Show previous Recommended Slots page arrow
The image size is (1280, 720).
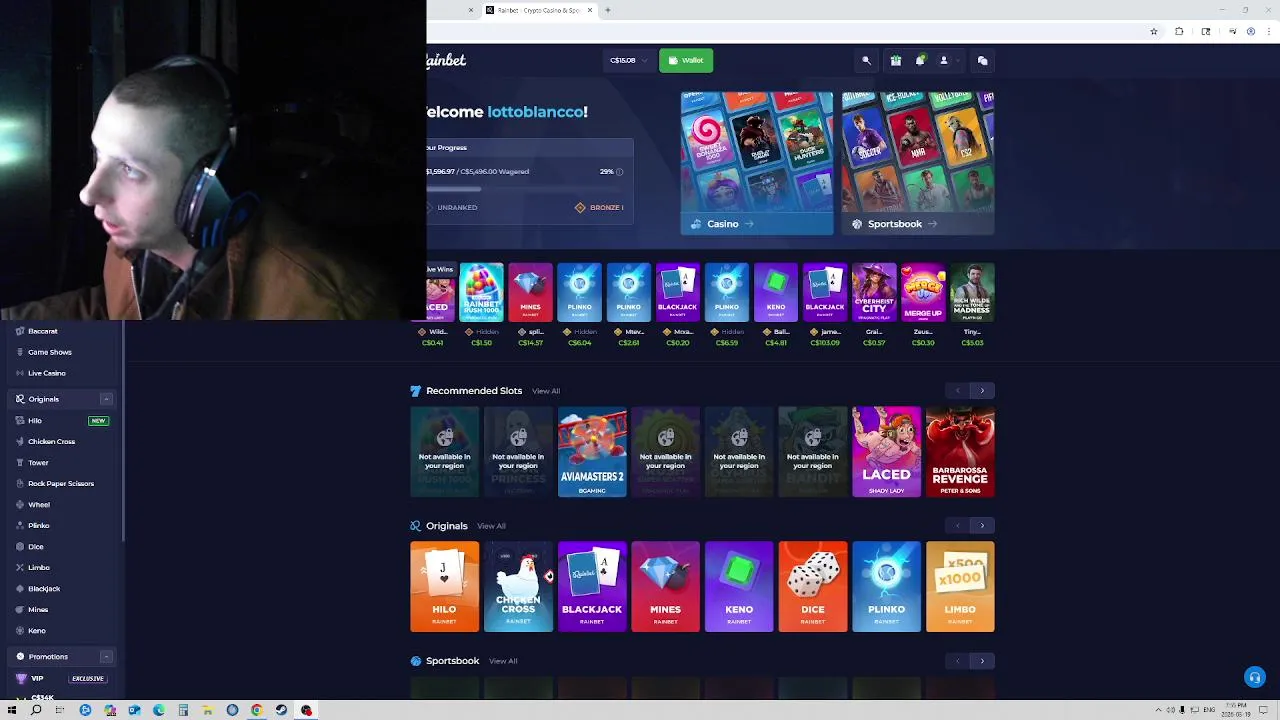tap(958, 391)
